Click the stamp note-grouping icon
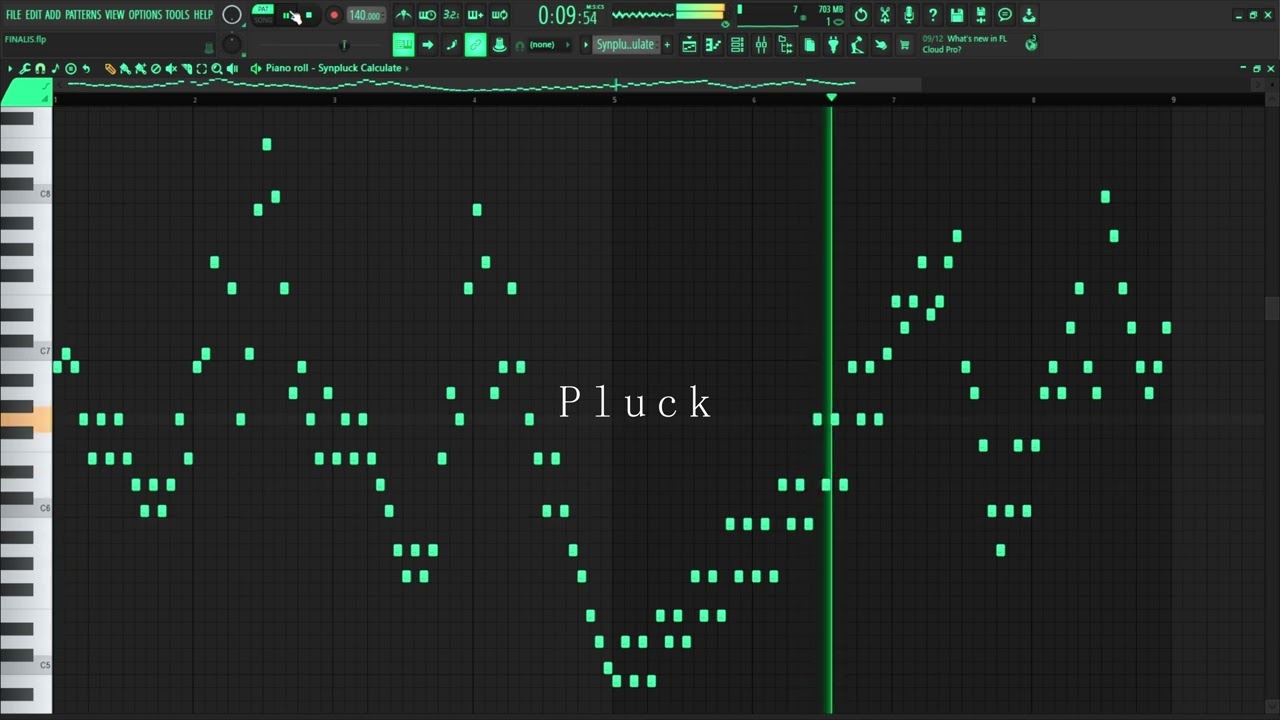The image size is (1280, 720). pos(499,45)
